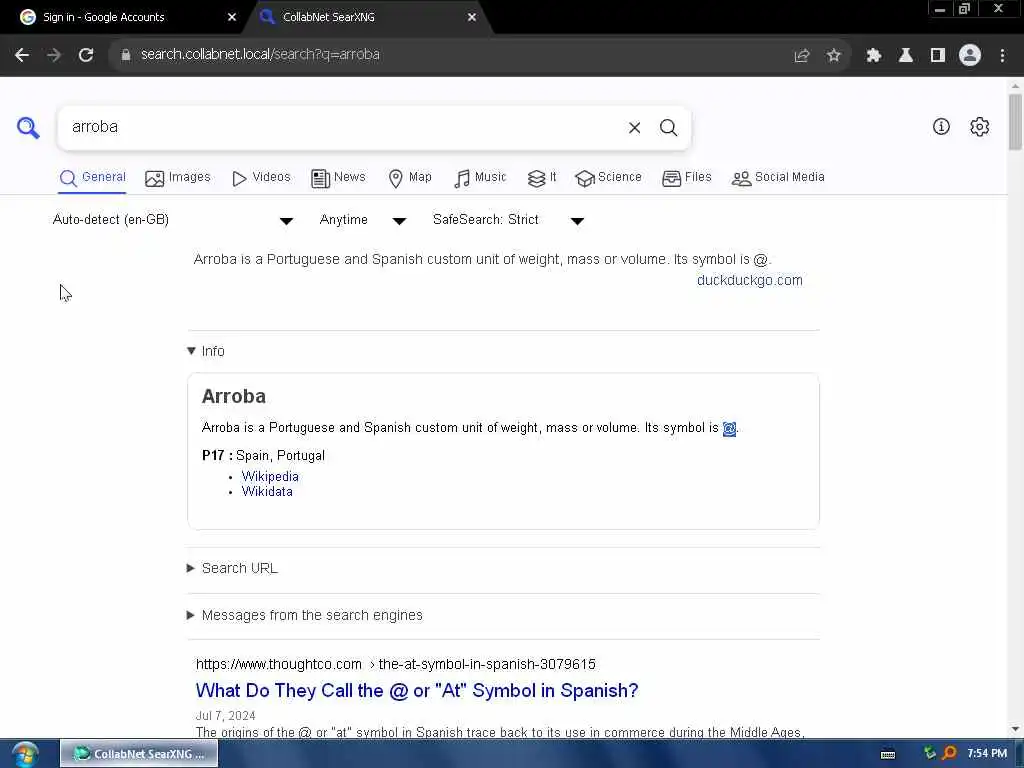
Task: Switch to the Map category
Action: point(410,178)
